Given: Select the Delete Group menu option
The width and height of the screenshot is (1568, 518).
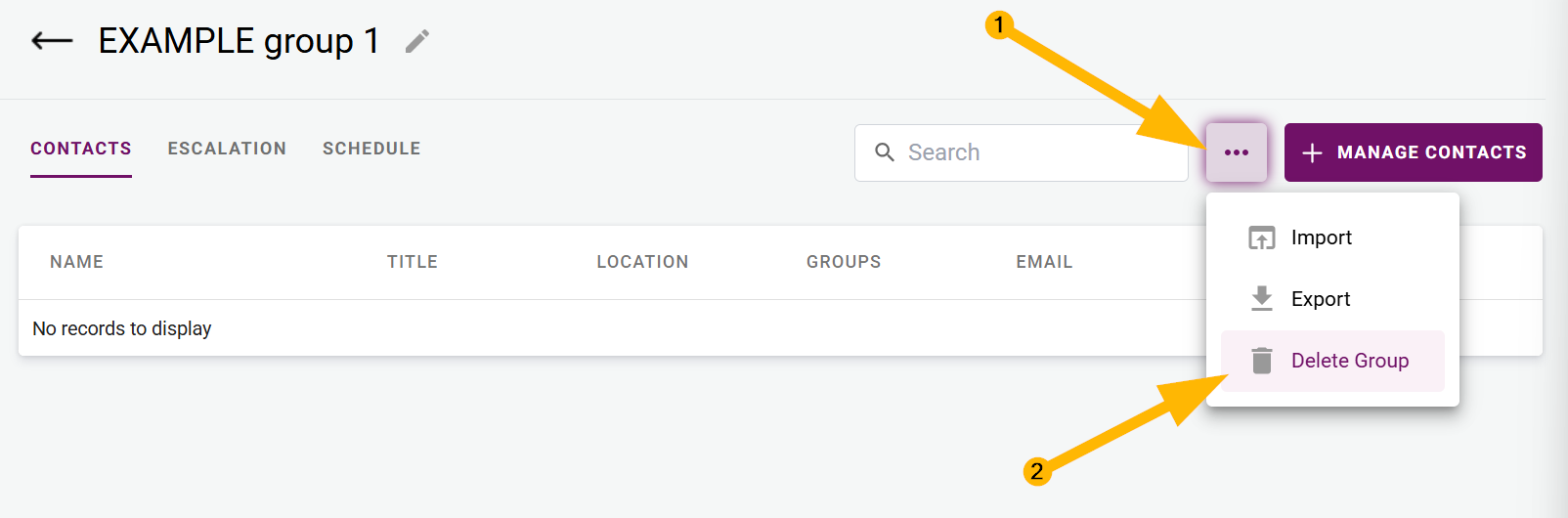Looking at the screenshot, I should coord(1350,361).
